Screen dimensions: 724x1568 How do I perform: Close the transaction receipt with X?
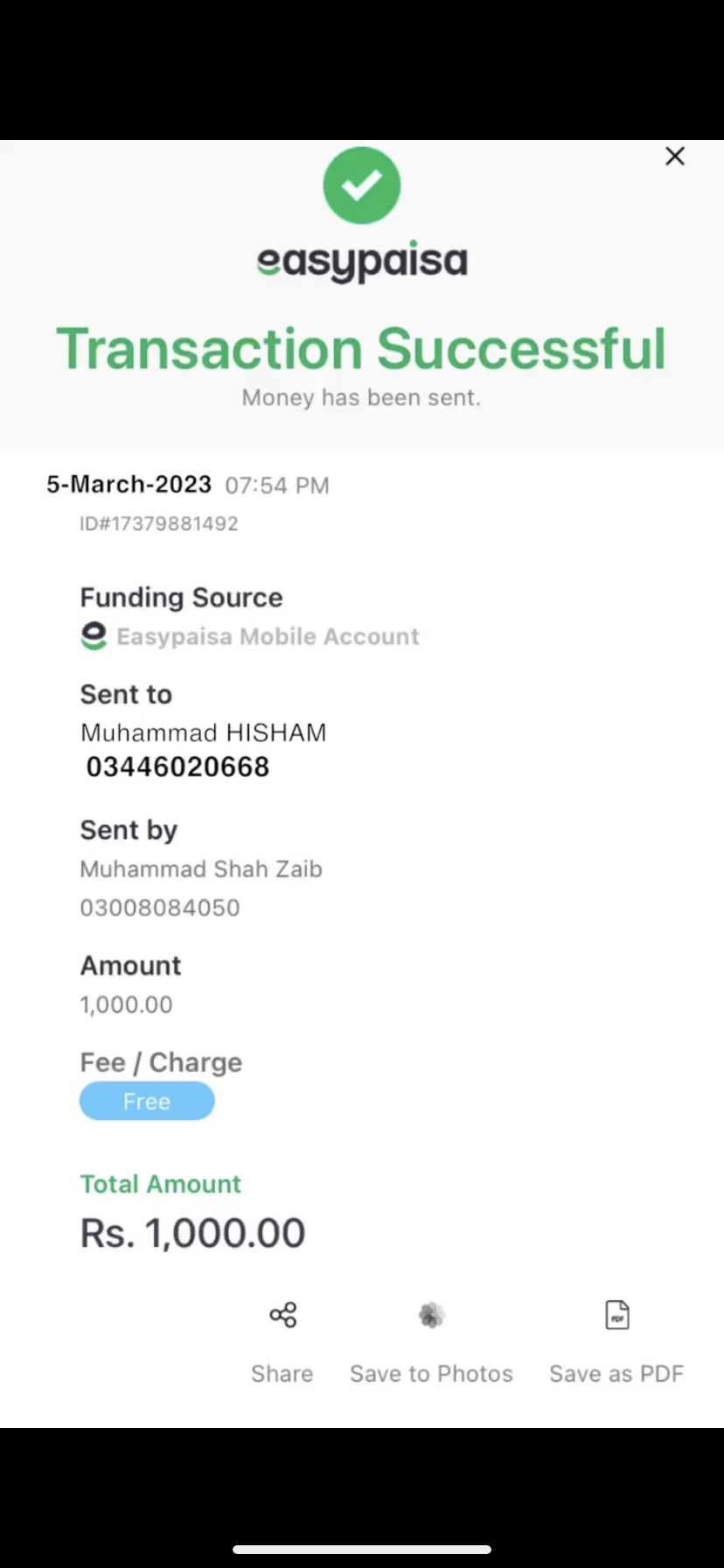(x=674, y=157)
